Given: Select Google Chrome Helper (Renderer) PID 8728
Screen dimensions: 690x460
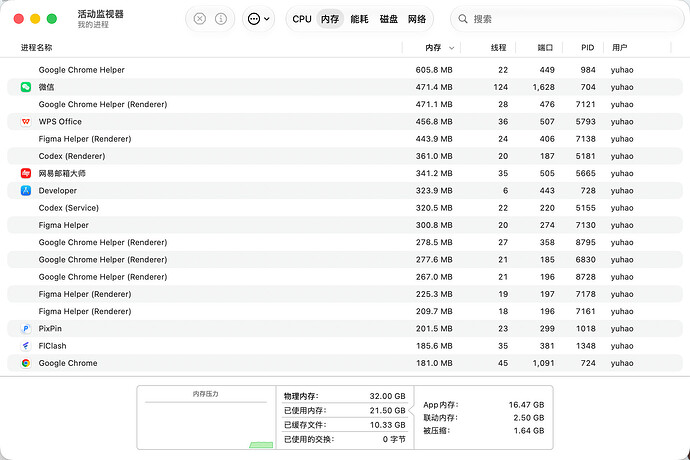Looking at the screenshot, I should pyautogui.click(x=345, y=277).
